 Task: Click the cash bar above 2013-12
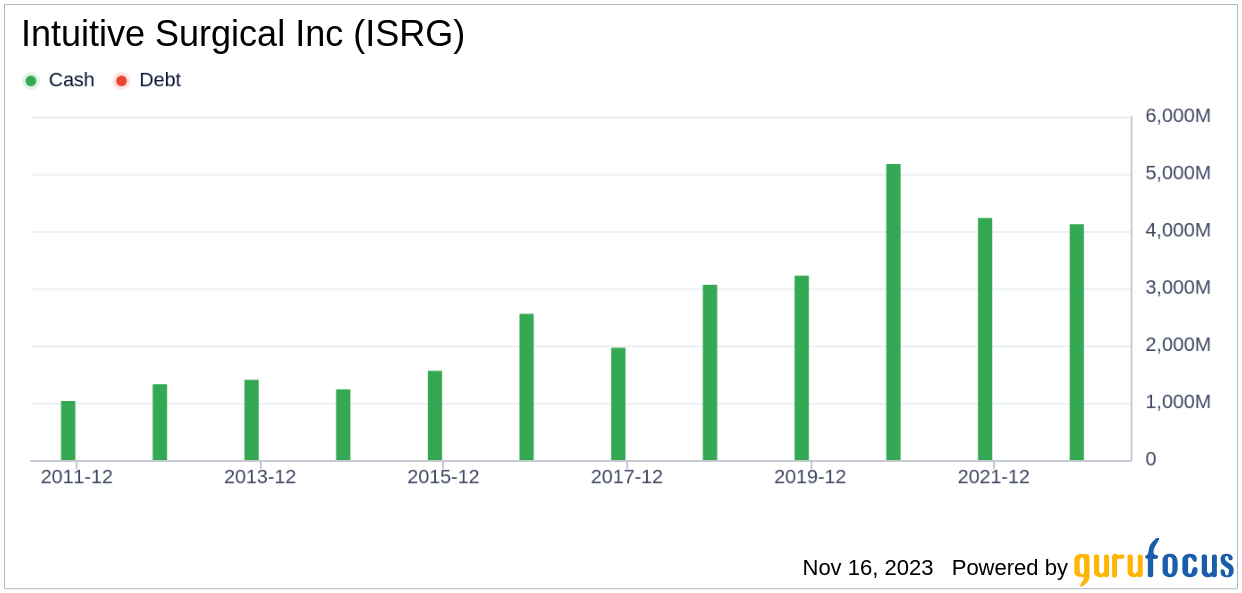click(x=252, y=420)
